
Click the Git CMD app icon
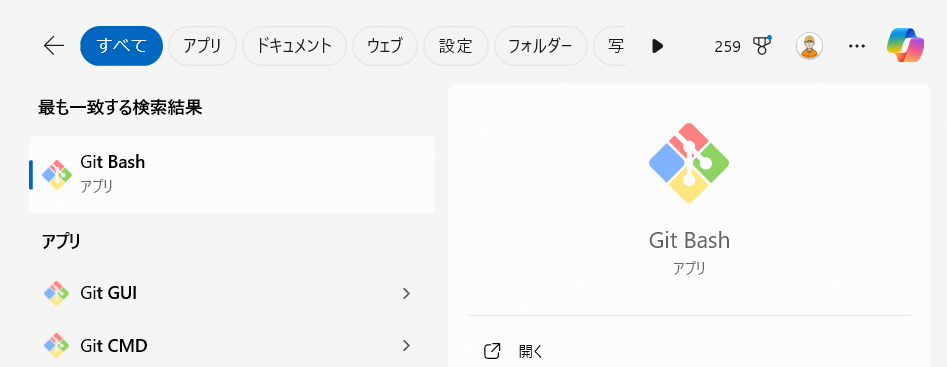(x=56, y=346)
